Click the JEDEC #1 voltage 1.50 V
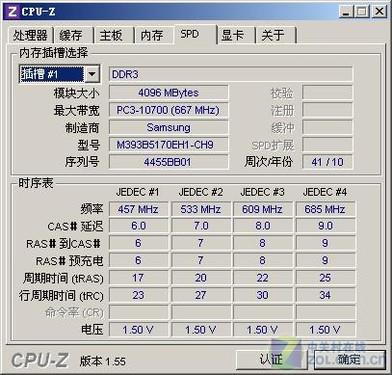 coord(138,330)
